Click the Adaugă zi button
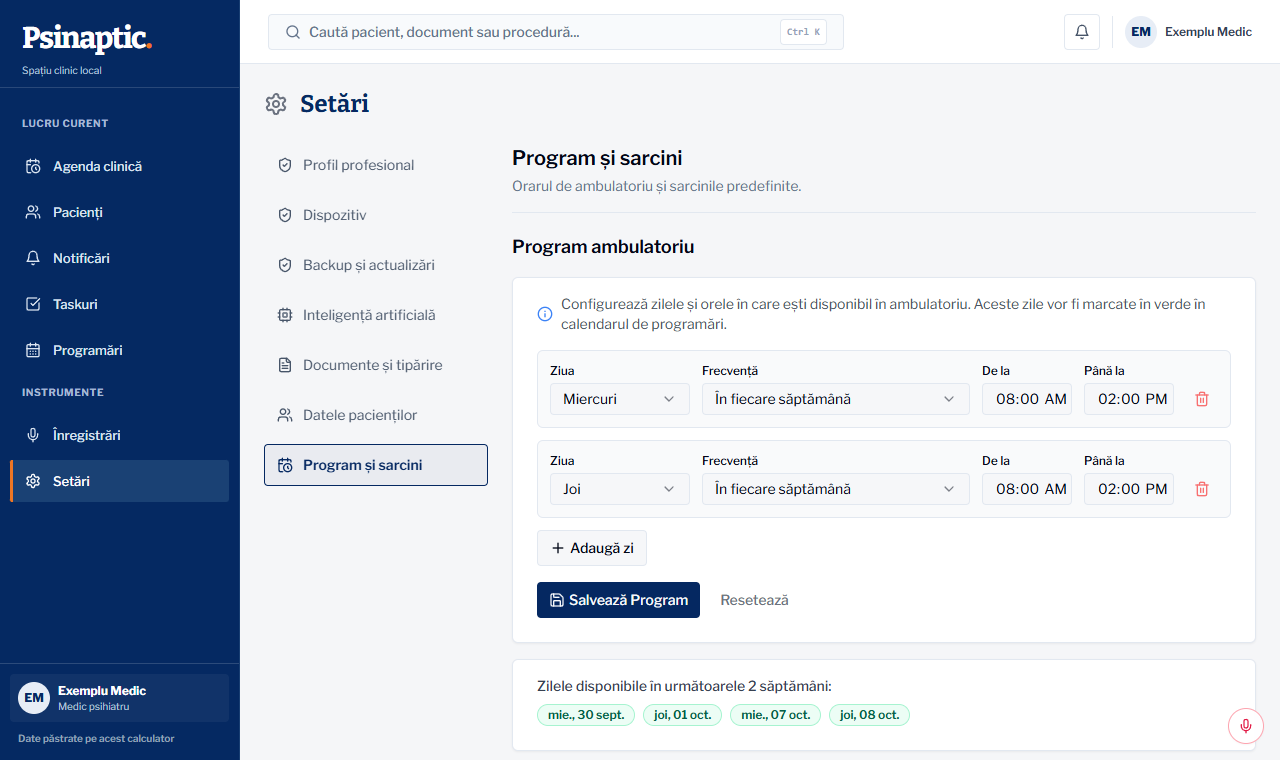 [592, 548]
